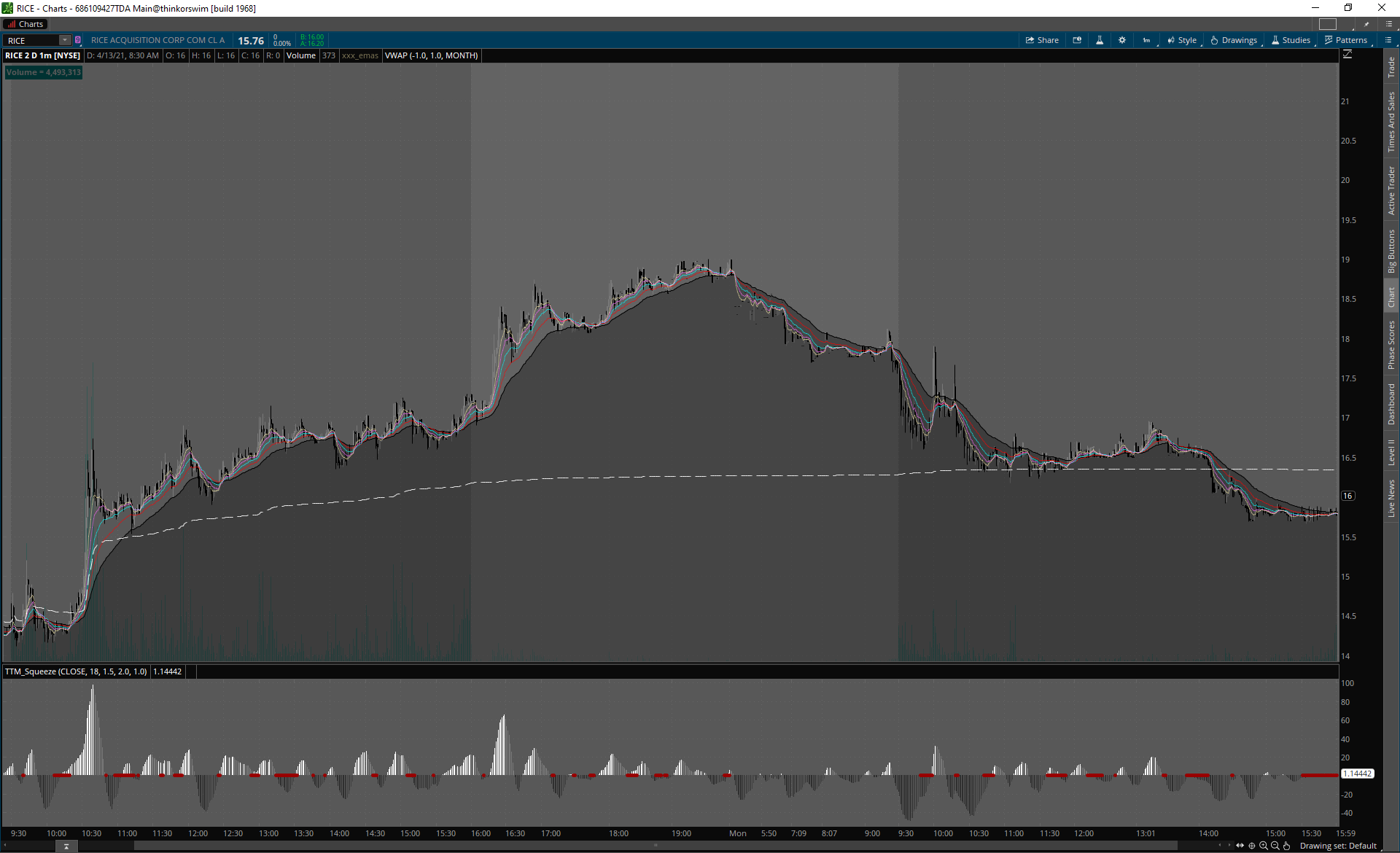The width and height of the screenshot is (1400, 853).
Task: Click the camera snapshot alert icon
Action: pos(1077,40)
